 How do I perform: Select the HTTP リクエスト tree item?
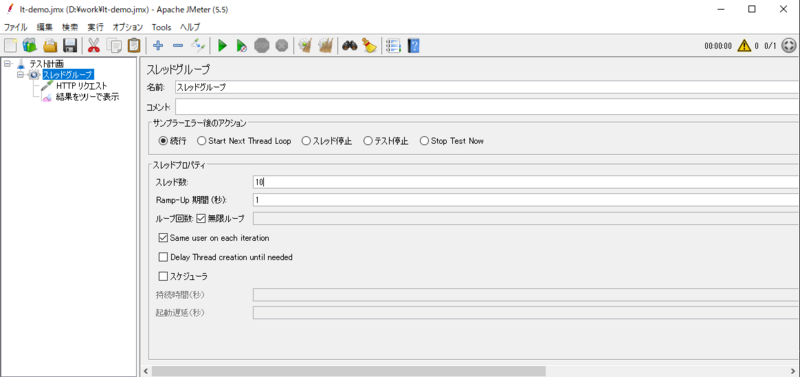click(x=82, y=86)
